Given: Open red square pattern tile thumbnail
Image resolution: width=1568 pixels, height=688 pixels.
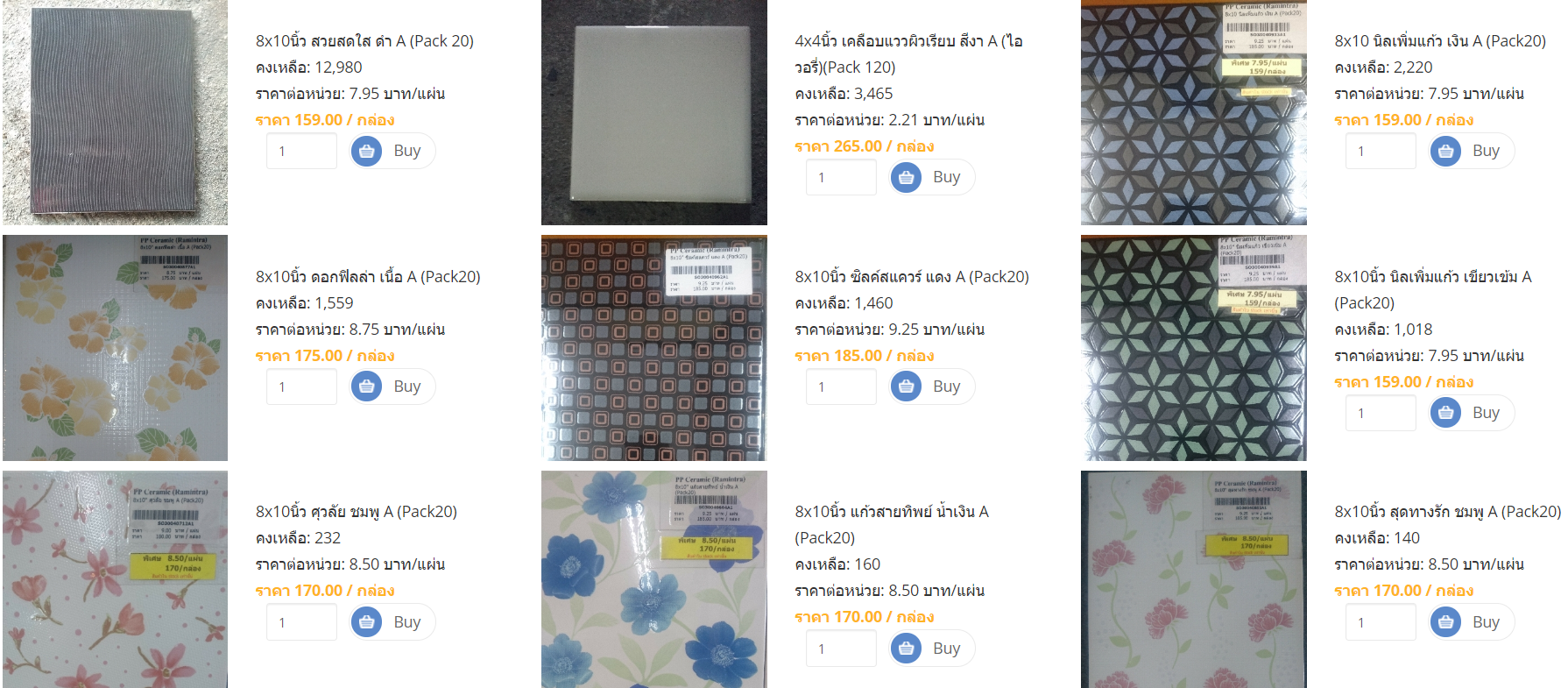Looking at the screenshot, I should (654, 348).
